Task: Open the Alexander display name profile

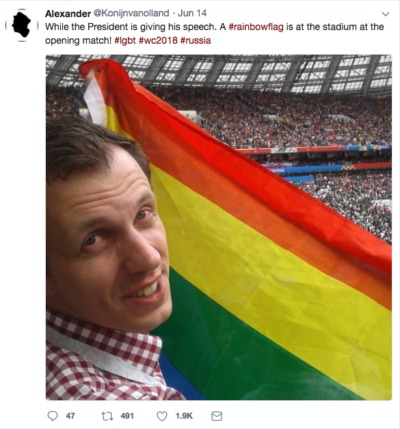Action: pos(68,13)
